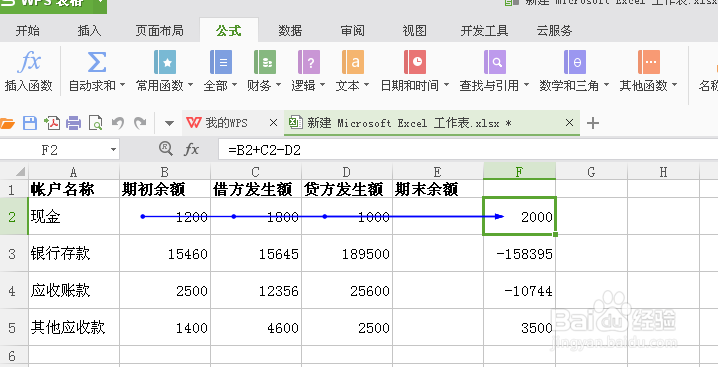Select cell containing -158395
Viewport: 718px width, 367px height.
pos(519,253)
